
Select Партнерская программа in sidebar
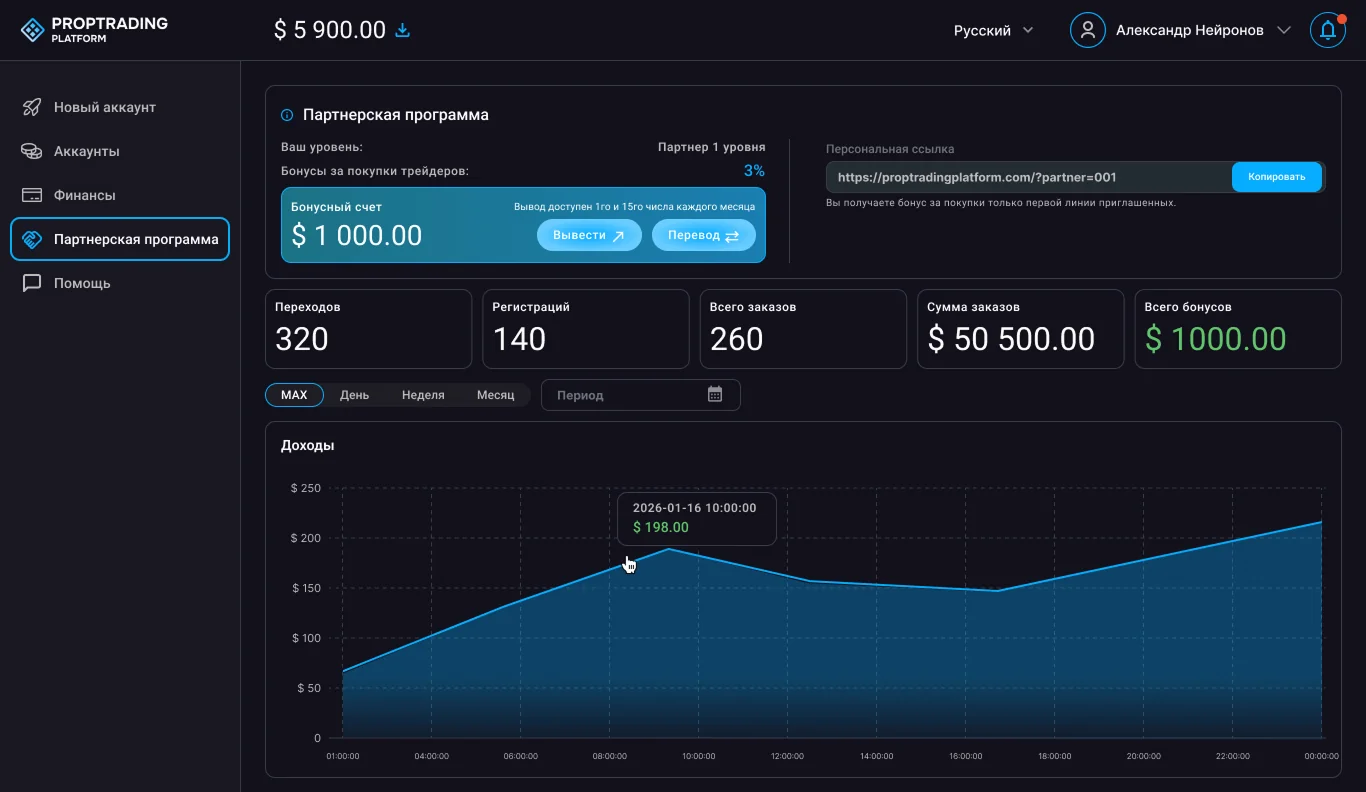[120, 239]
